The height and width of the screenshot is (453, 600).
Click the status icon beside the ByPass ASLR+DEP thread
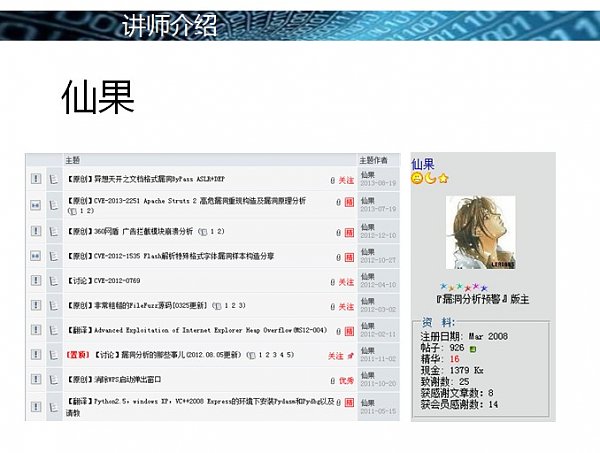(x=36, y=178)
